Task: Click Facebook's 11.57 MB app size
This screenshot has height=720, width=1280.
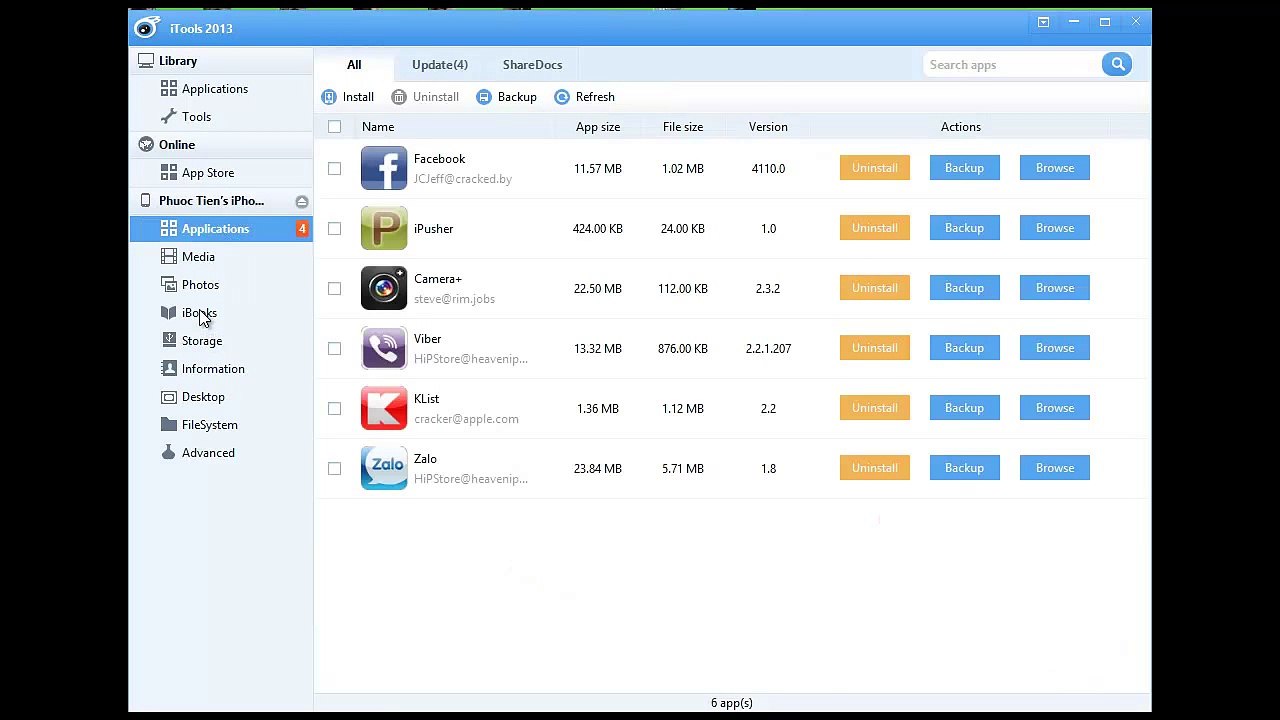Action: 598,169
